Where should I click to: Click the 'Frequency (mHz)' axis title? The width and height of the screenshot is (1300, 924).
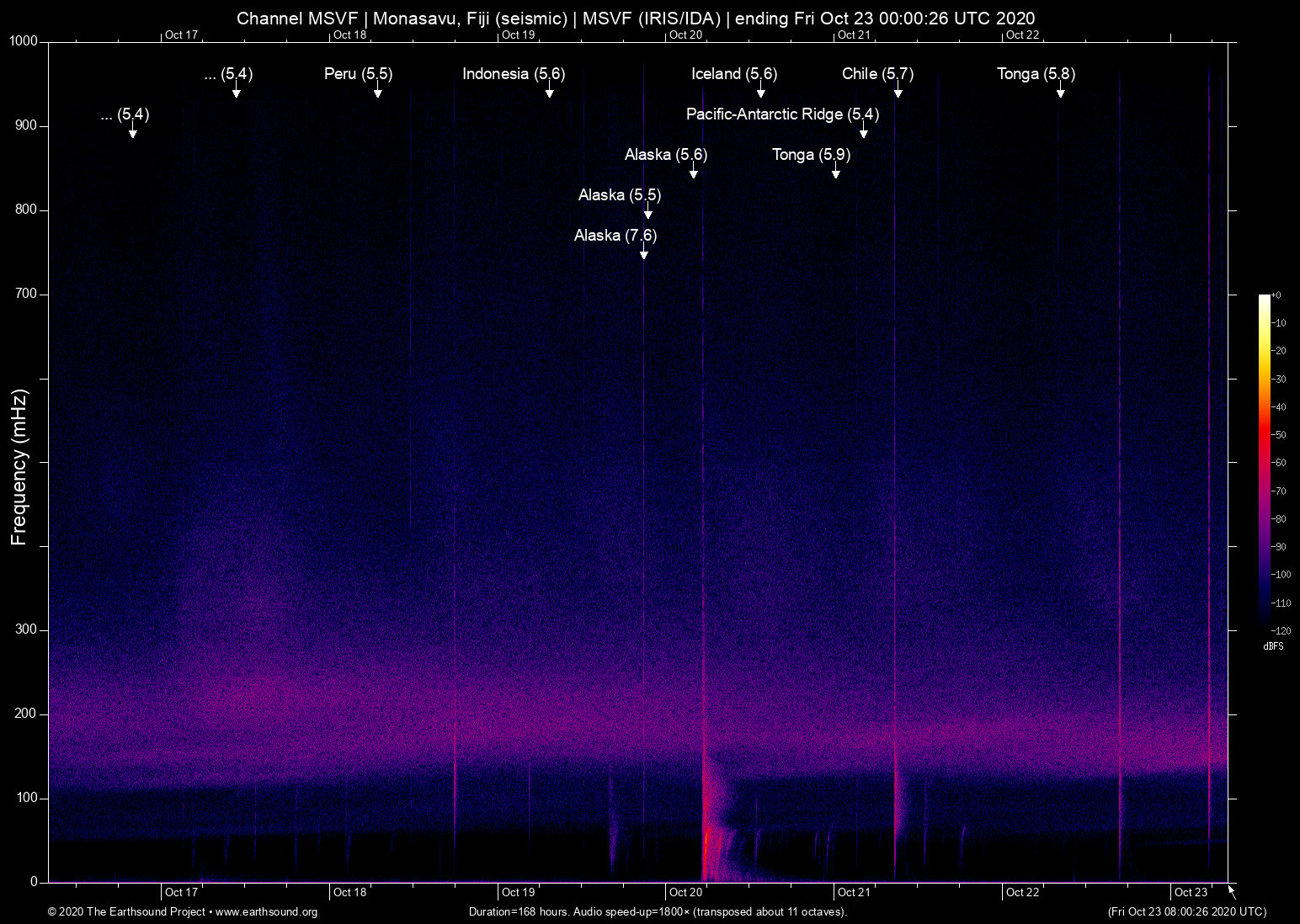tap(19, 467)
